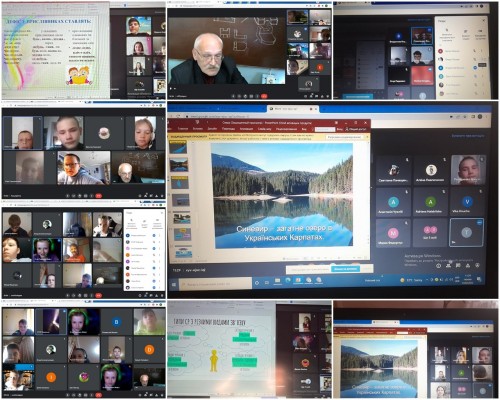Focus the Windows taskbar search box
Screen dimensions: 500x400
pos(215,284)
